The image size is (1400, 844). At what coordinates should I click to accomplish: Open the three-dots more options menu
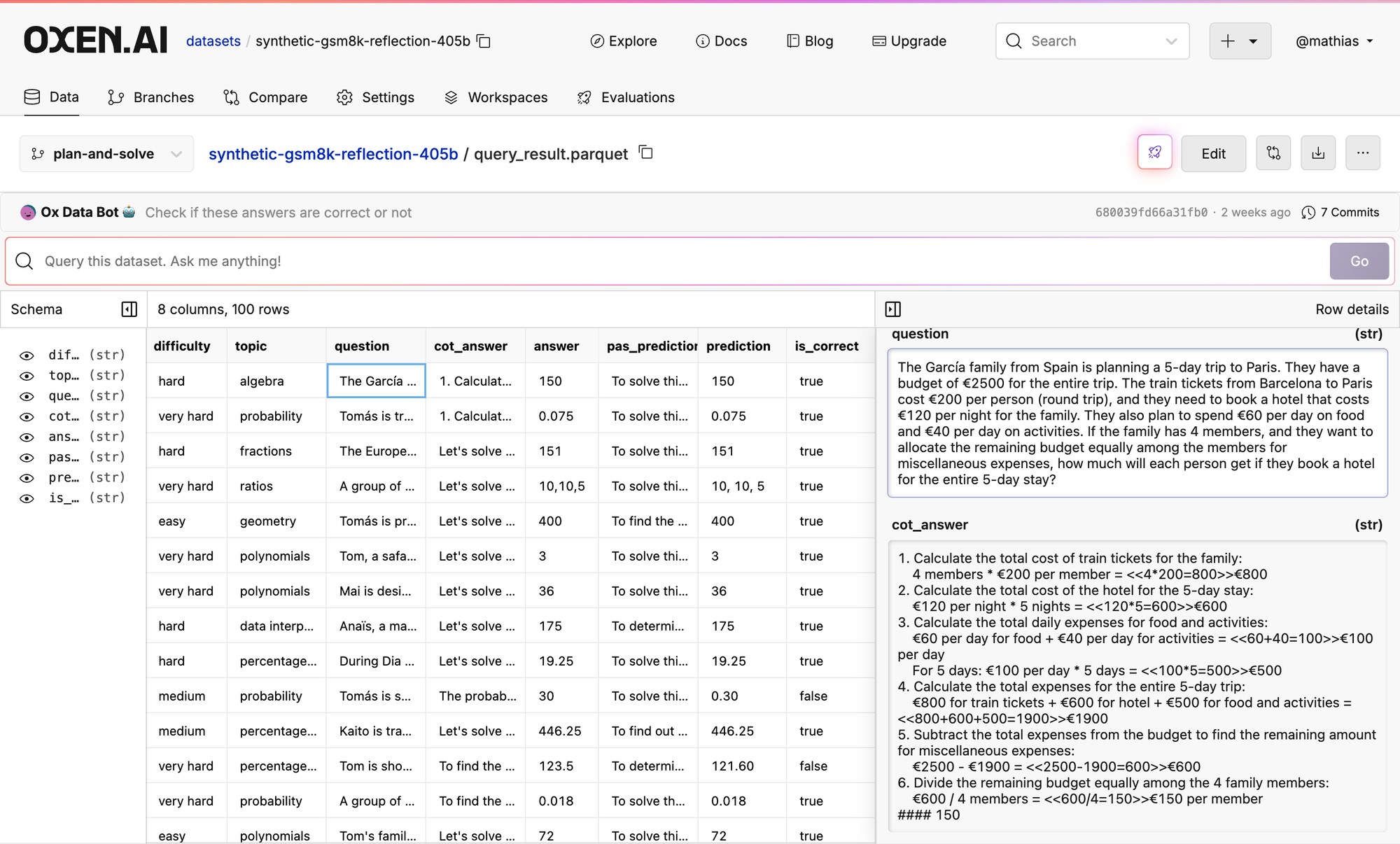pyautogui.click(x=1362, y=153)
